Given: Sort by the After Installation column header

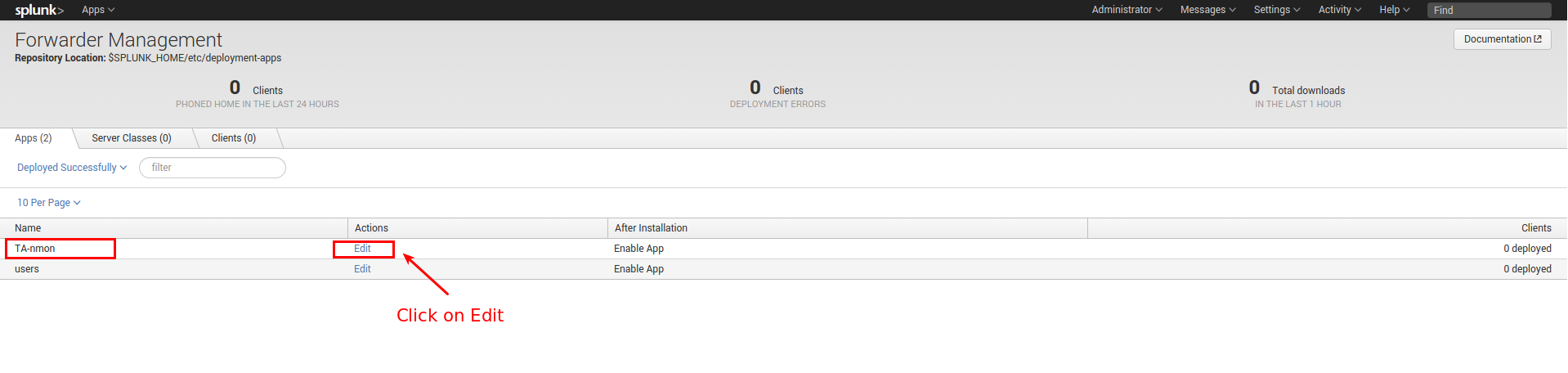Looking at the screenshot, I should [x=651, y=228].
